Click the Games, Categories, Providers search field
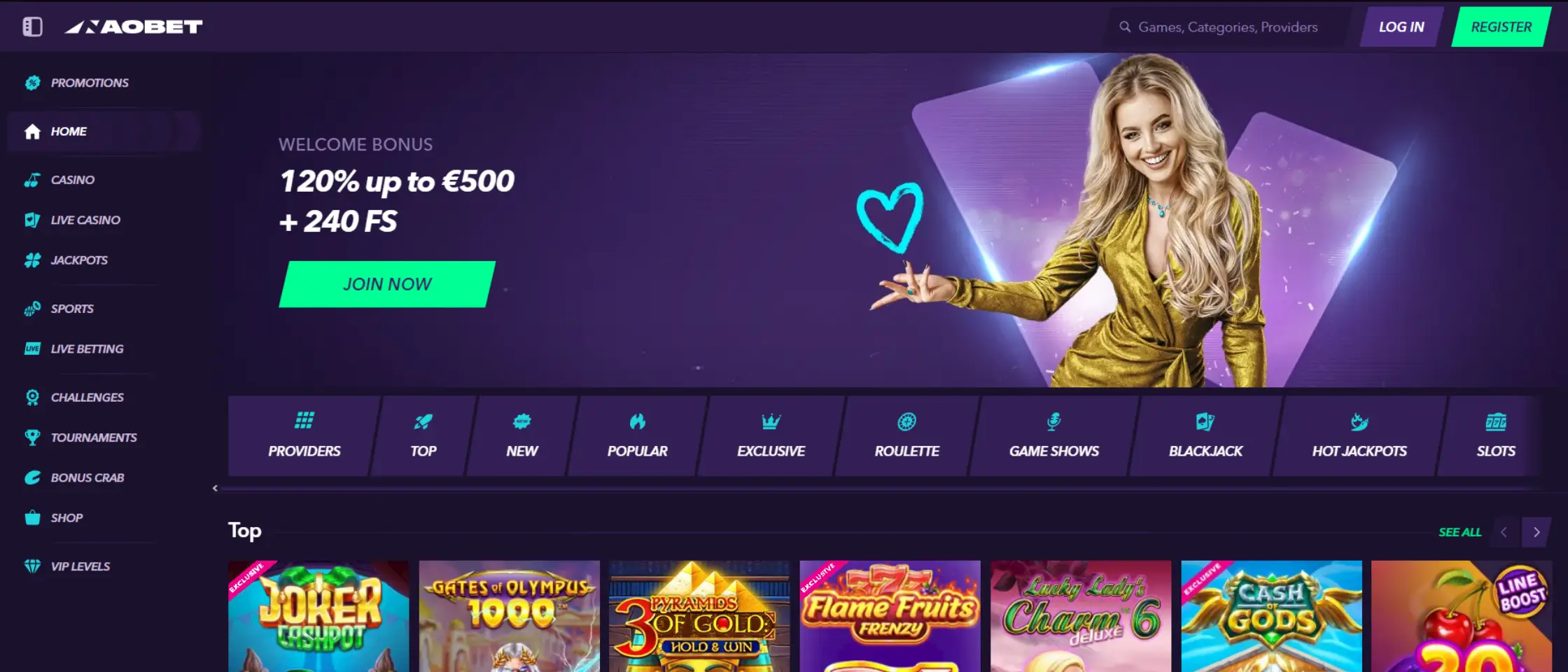The width and height of the screenshot is (1568, 672). point(1227,27)
